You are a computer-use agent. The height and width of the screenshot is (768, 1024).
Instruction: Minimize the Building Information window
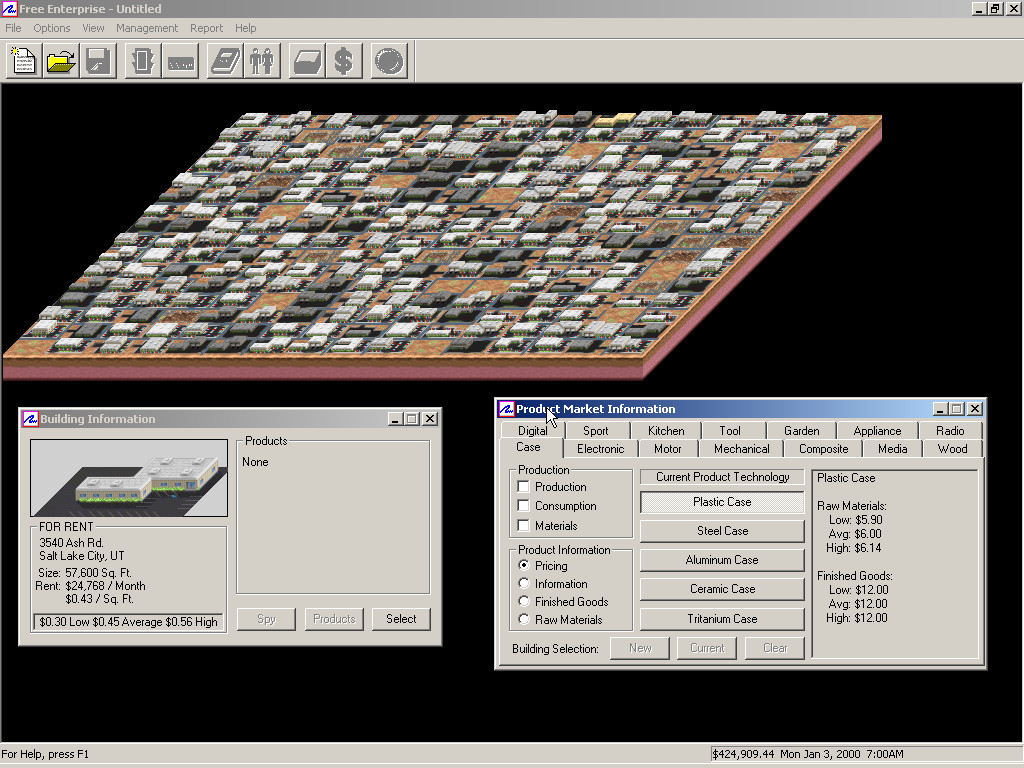(394, 419)
